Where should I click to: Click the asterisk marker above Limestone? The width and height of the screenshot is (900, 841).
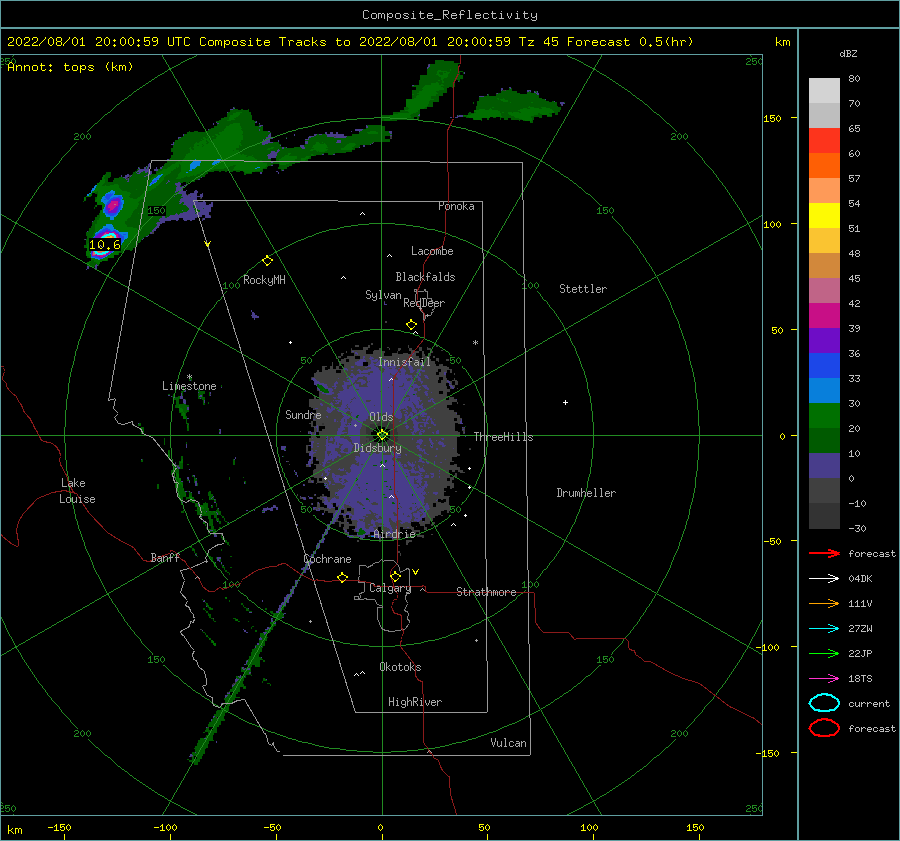point(189,377)
